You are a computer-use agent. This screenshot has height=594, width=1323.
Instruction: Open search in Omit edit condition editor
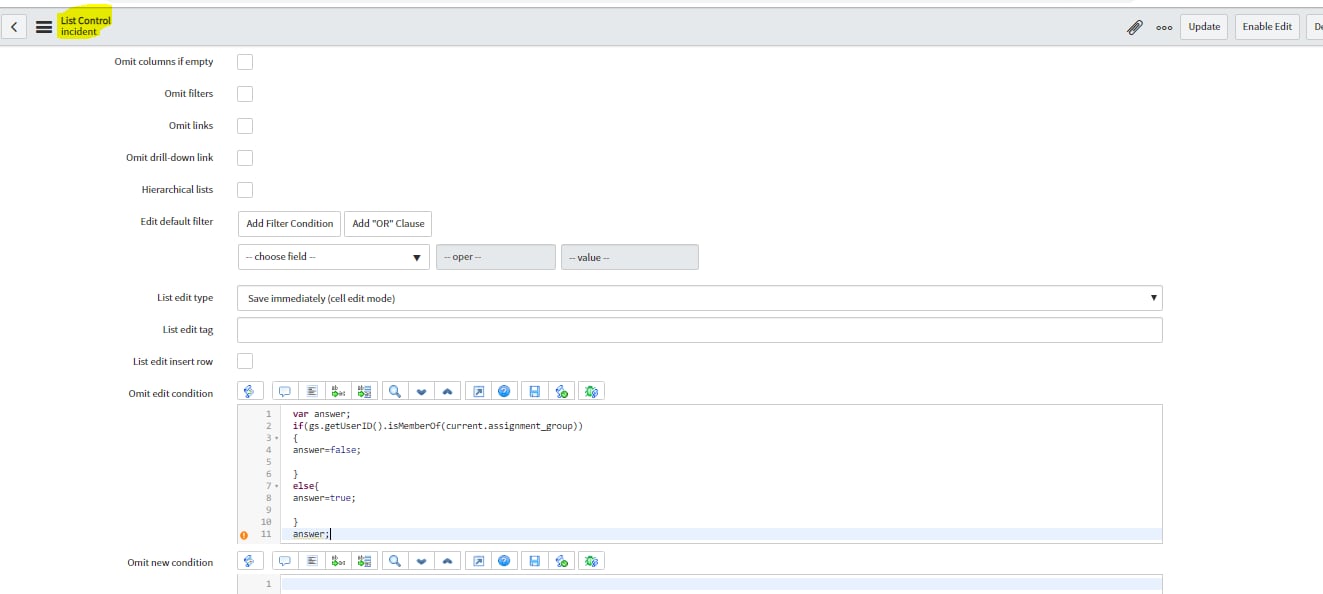(x=395, y=392)
